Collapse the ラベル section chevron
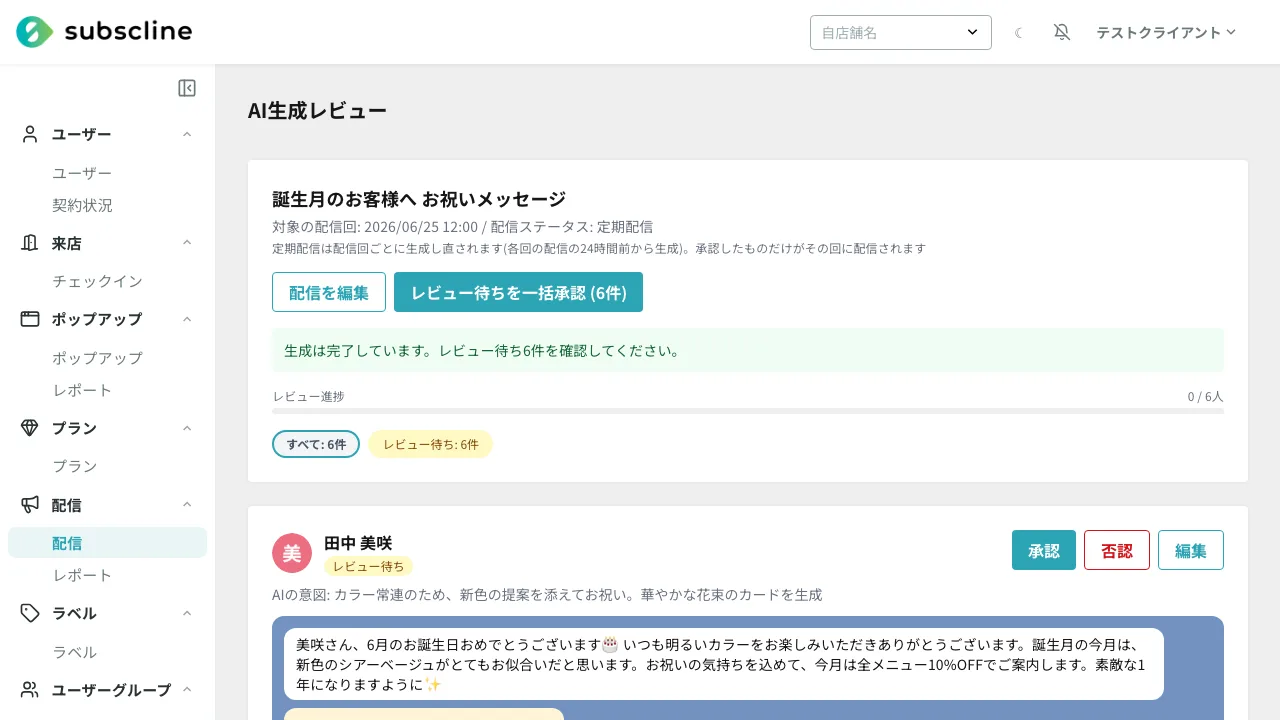1280x720 pixels. click(187, 613)
